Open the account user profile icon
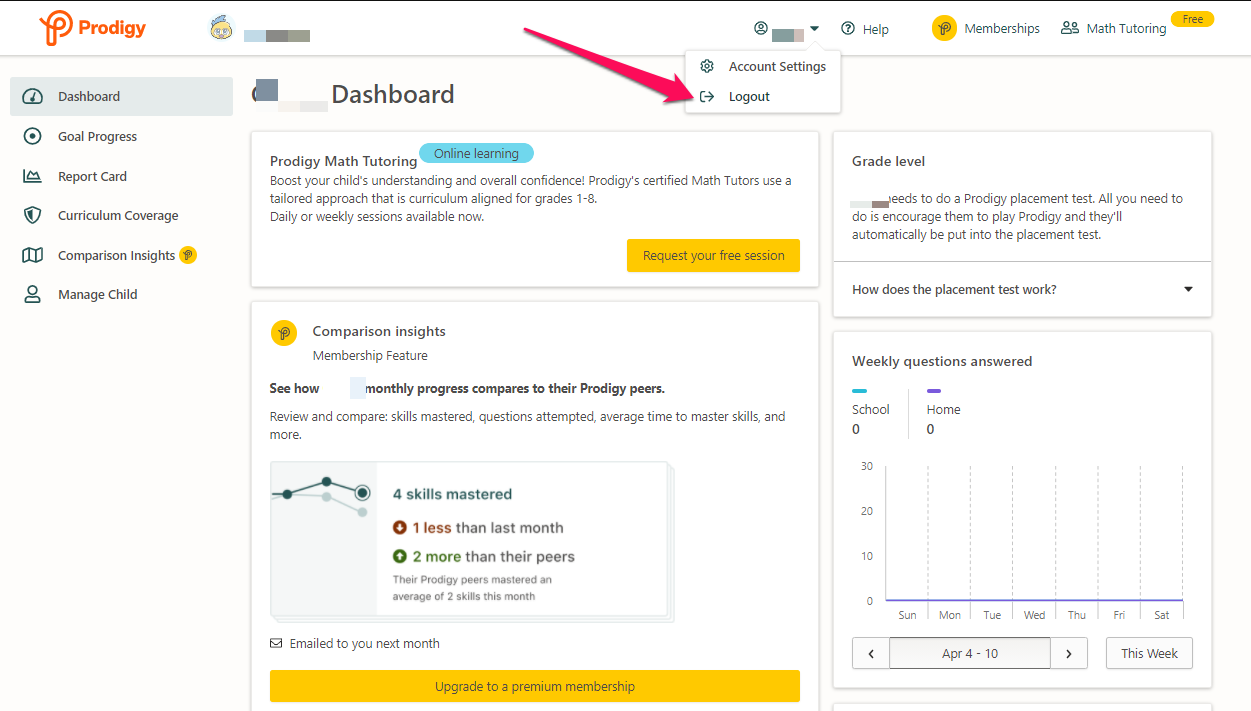Image resolution: width=1251 pixels, height=711 pixels. coord(761,28)
